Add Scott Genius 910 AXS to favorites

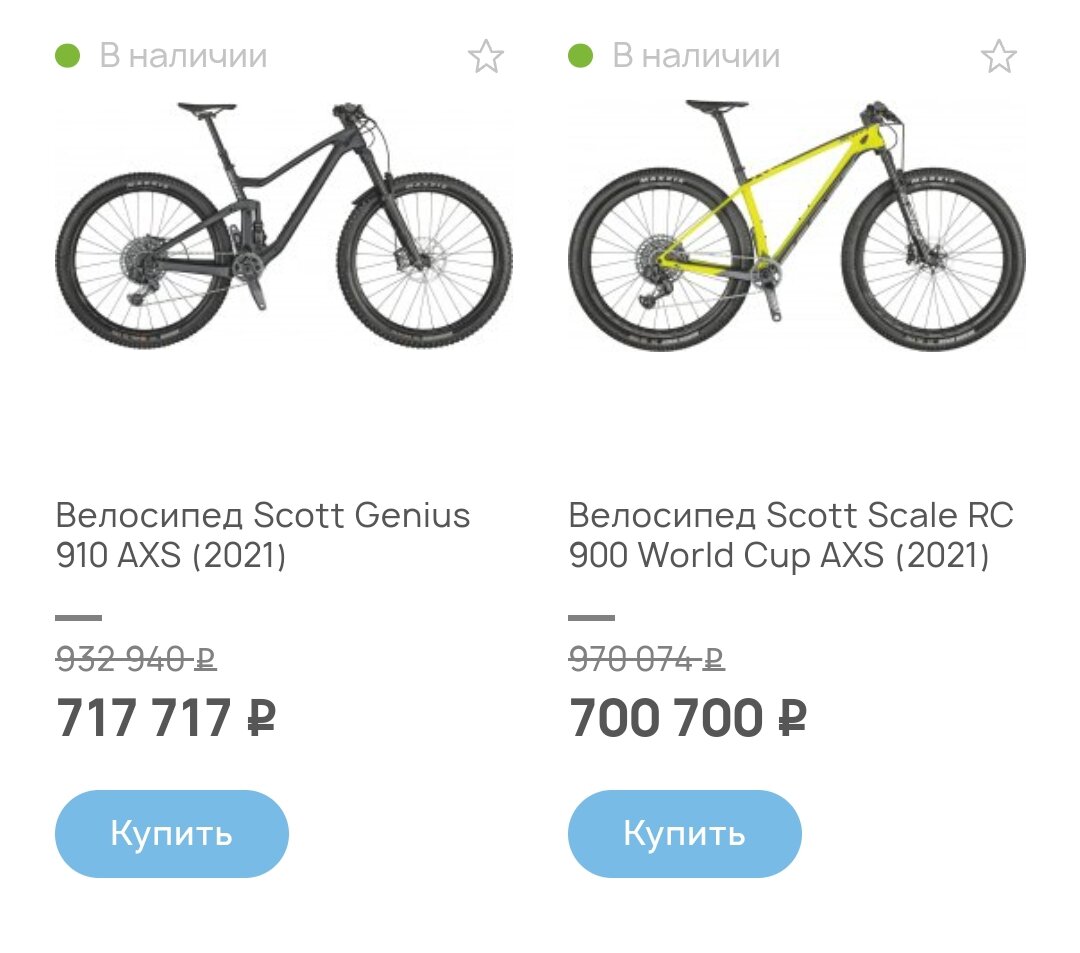[486, 56]
